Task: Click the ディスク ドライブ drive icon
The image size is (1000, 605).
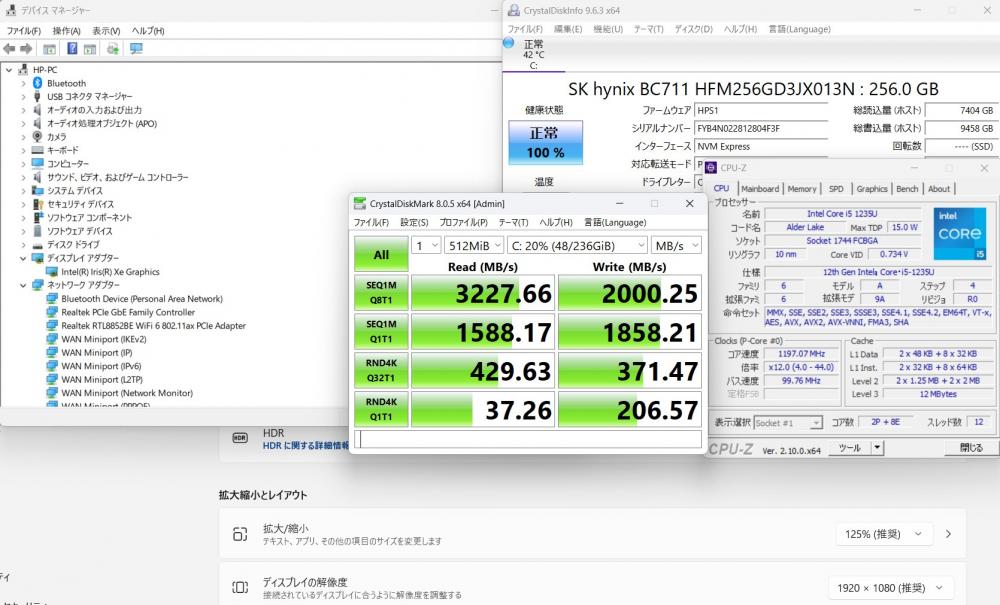Action: point(38,244)
